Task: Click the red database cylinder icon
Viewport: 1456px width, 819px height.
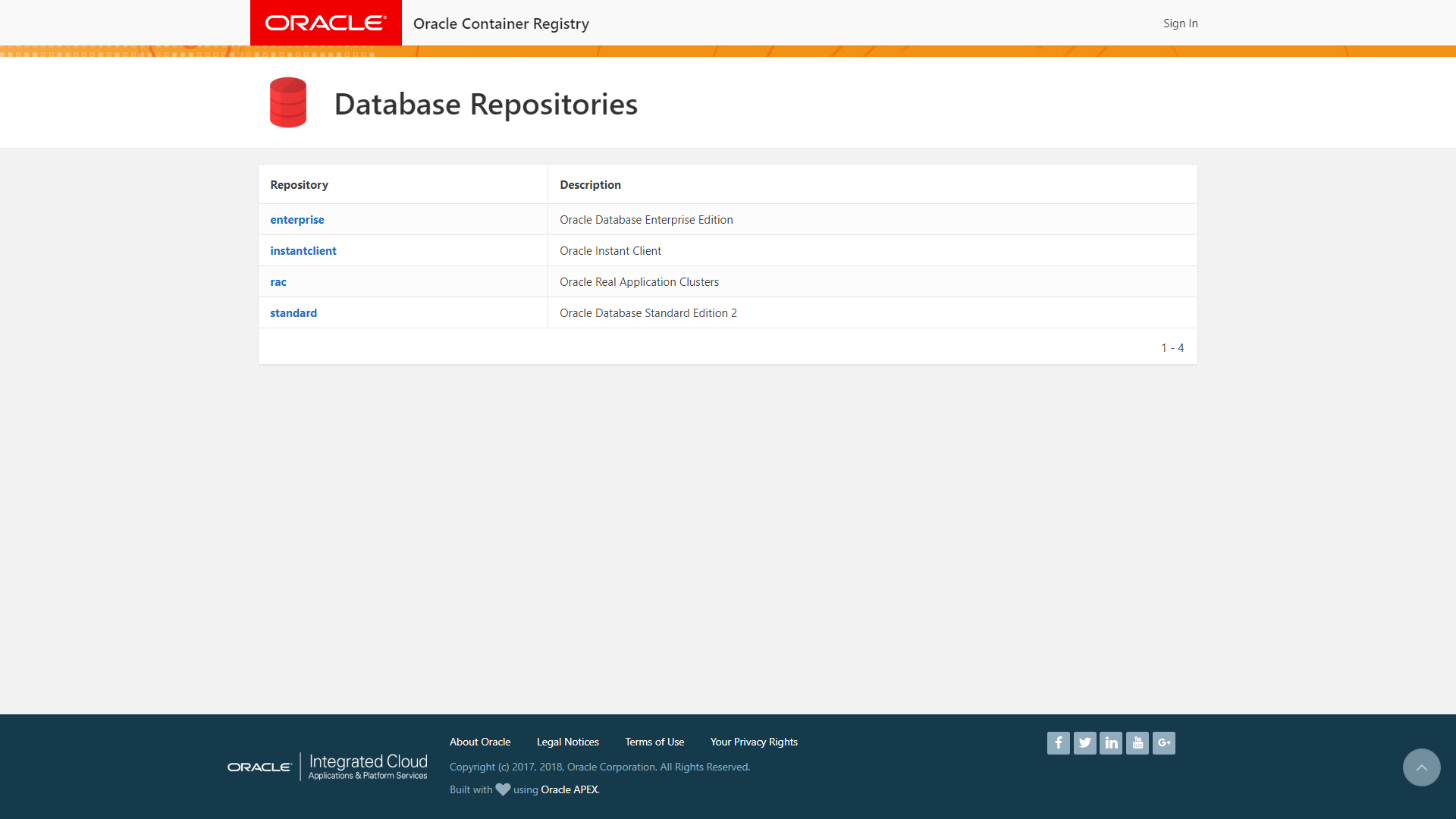Action: coord(288,102)
